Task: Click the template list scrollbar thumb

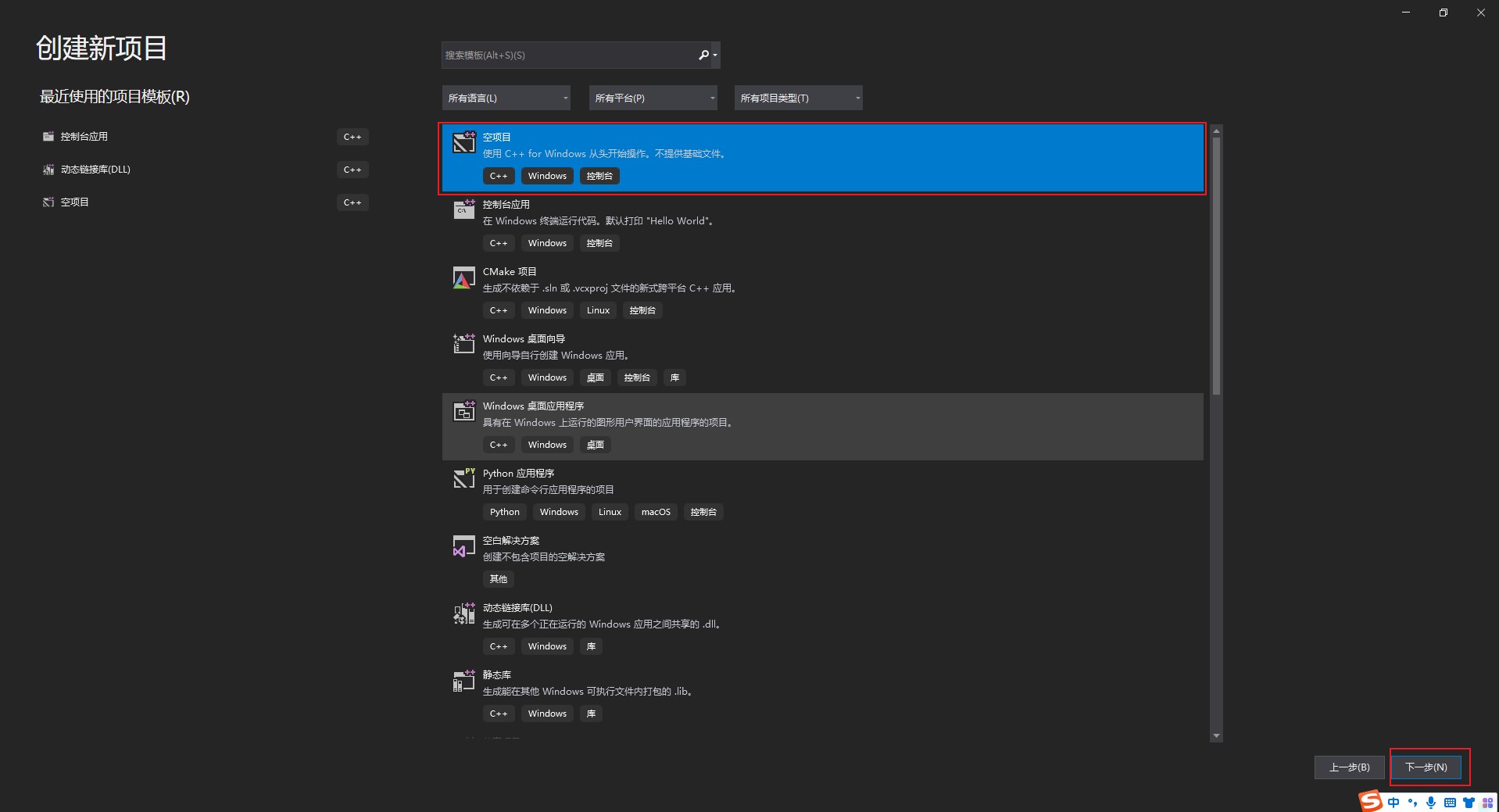Action: [1216, 266]
